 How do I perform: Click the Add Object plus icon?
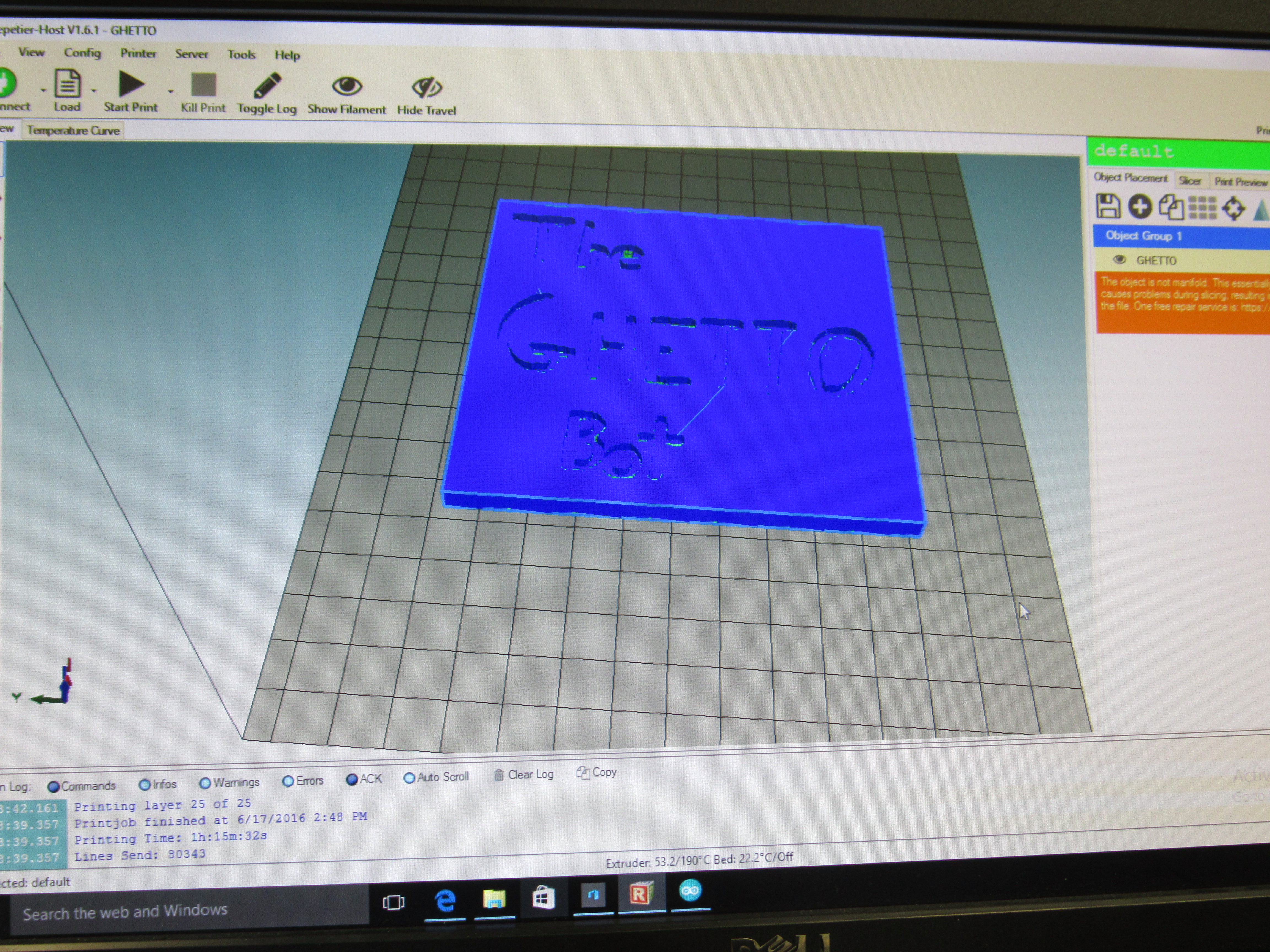(x=1140, y=207)
